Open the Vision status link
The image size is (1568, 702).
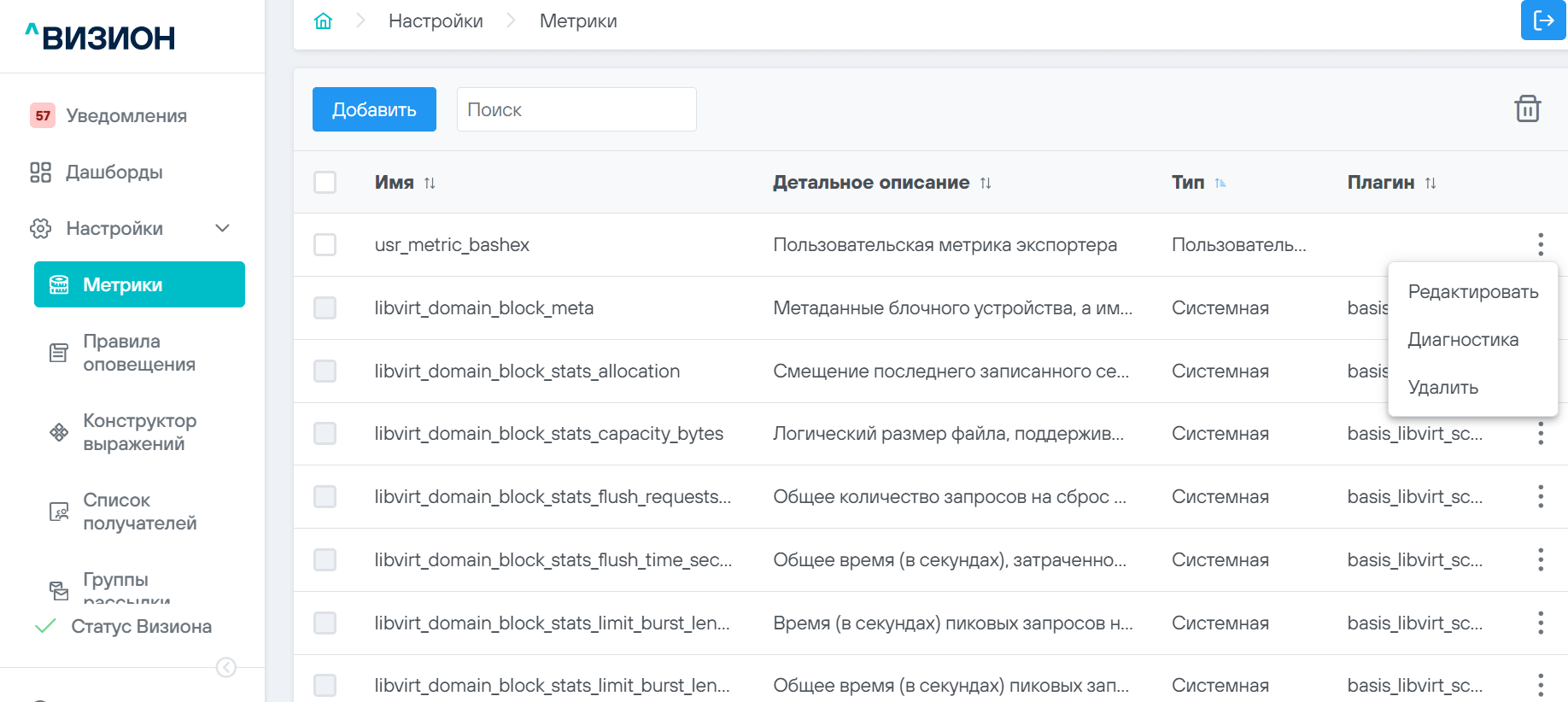[141, 626]
